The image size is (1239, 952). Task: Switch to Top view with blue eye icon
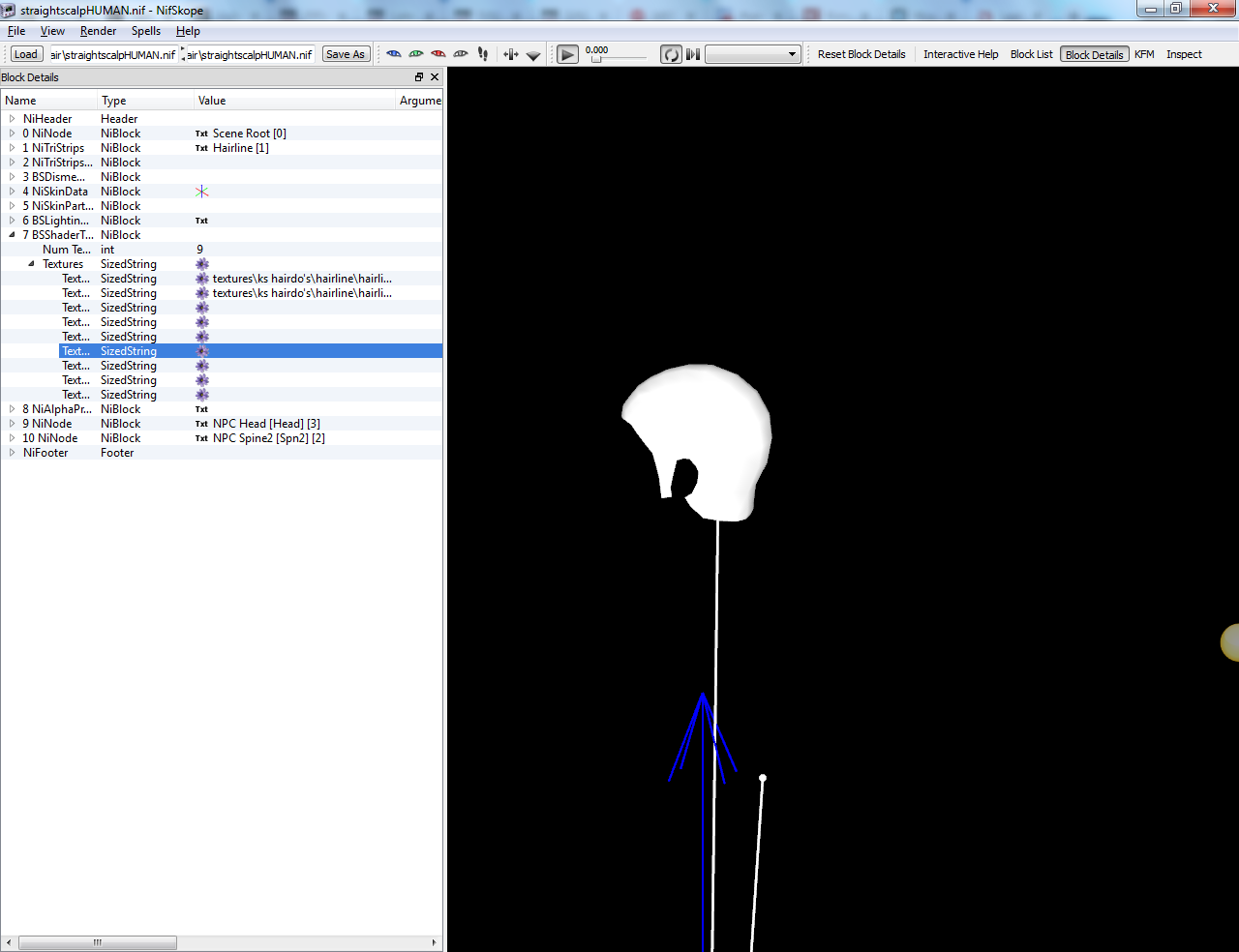(x=393, y=54)
